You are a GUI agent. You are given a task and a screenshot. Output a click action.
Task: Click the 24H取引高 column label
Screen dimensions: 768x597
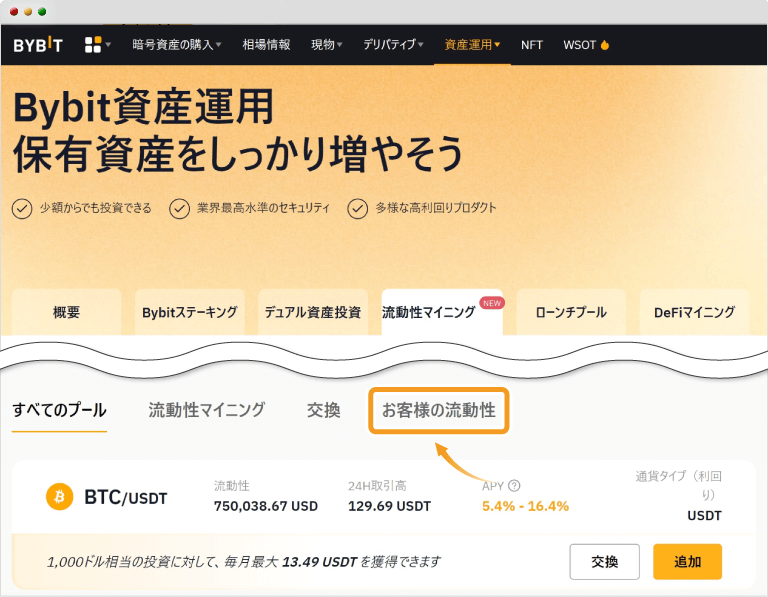coord(377,486)
